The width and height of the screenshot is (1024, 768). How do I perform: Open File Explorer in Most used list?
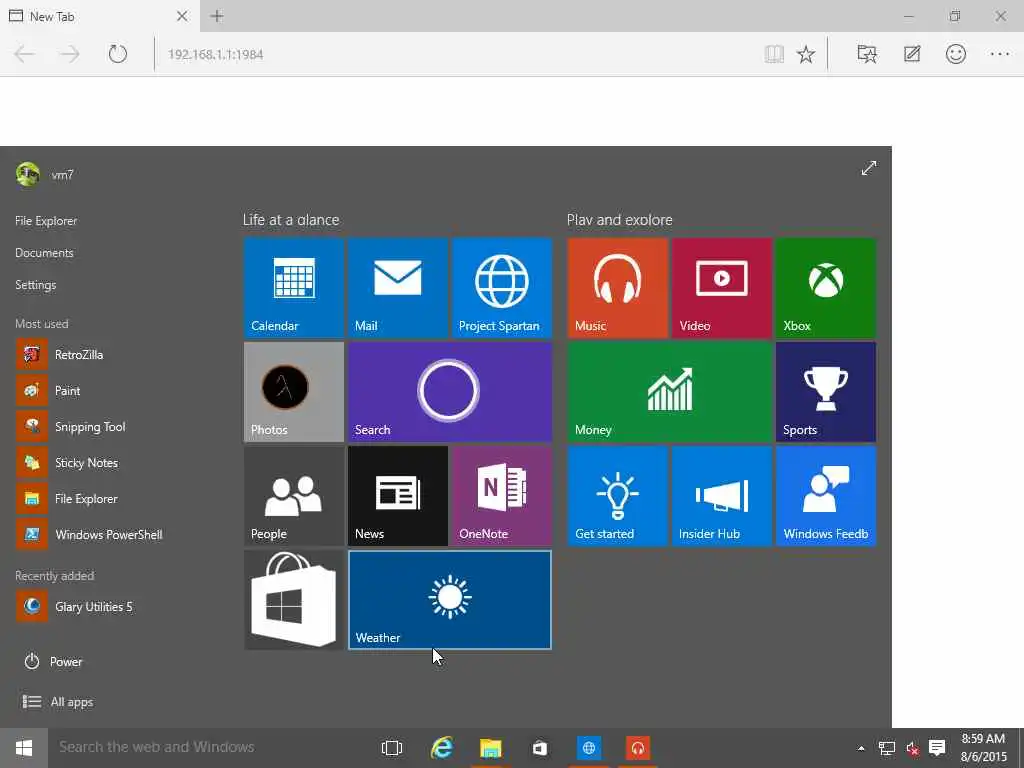pyautogui.click(x=67, y=498)
